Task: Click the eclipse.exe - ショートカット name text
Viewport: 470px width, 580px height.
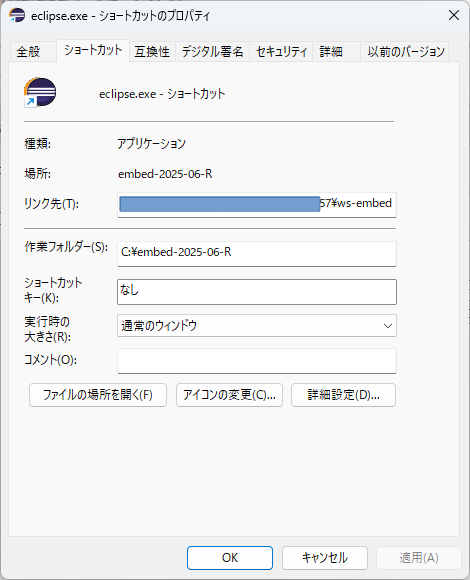Action: tap(162, 94)
